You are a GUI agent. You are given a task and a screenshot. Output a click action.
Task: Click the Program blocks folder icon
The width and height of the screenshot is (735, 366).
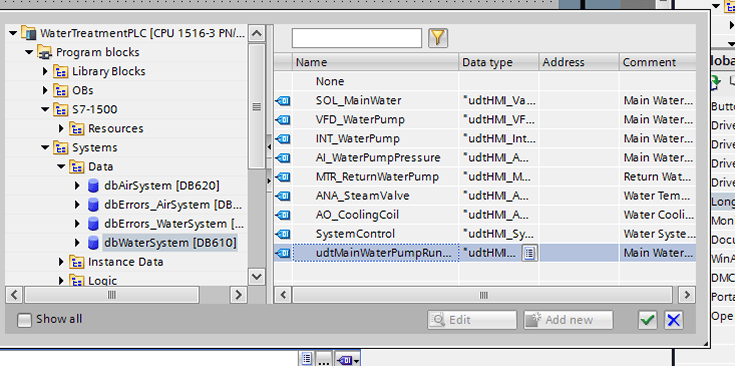coord(45,52)
